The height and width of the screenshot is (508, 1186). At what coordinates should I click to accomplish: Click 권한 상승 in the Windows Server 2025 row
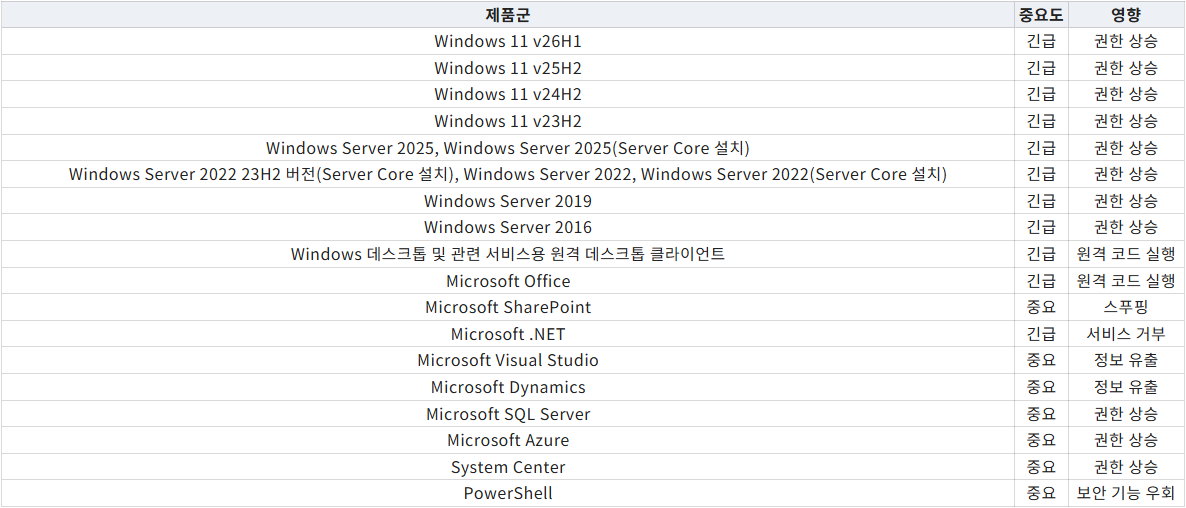[x=1125, y=147]
